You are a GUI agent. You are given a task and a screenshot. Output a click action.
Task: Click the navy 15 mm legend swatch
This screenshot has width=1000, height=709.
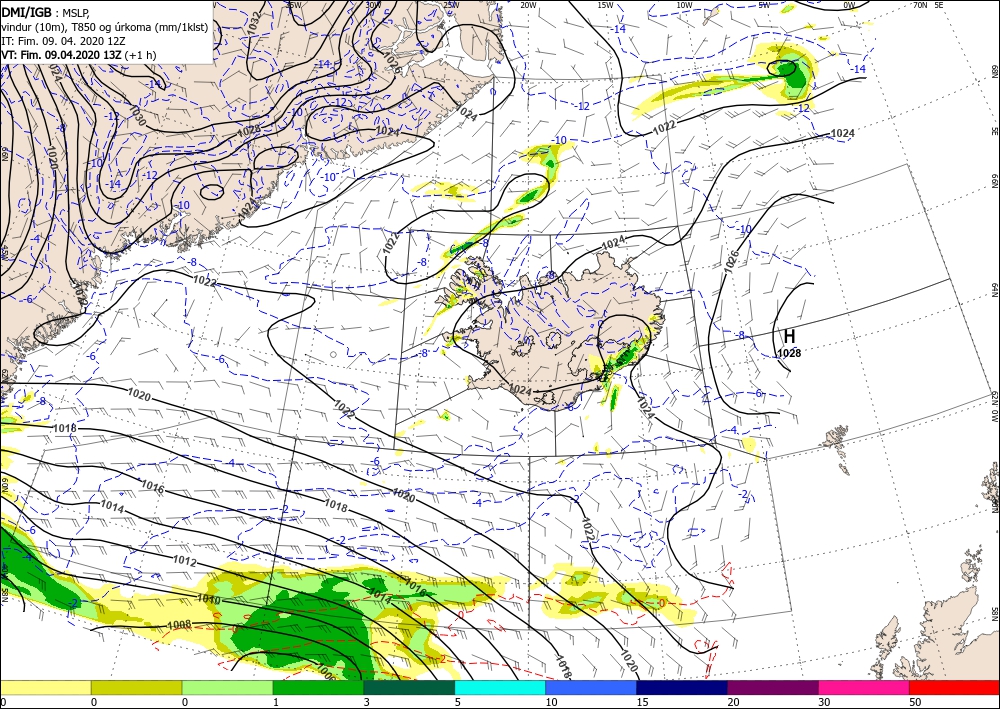point(682,687)
